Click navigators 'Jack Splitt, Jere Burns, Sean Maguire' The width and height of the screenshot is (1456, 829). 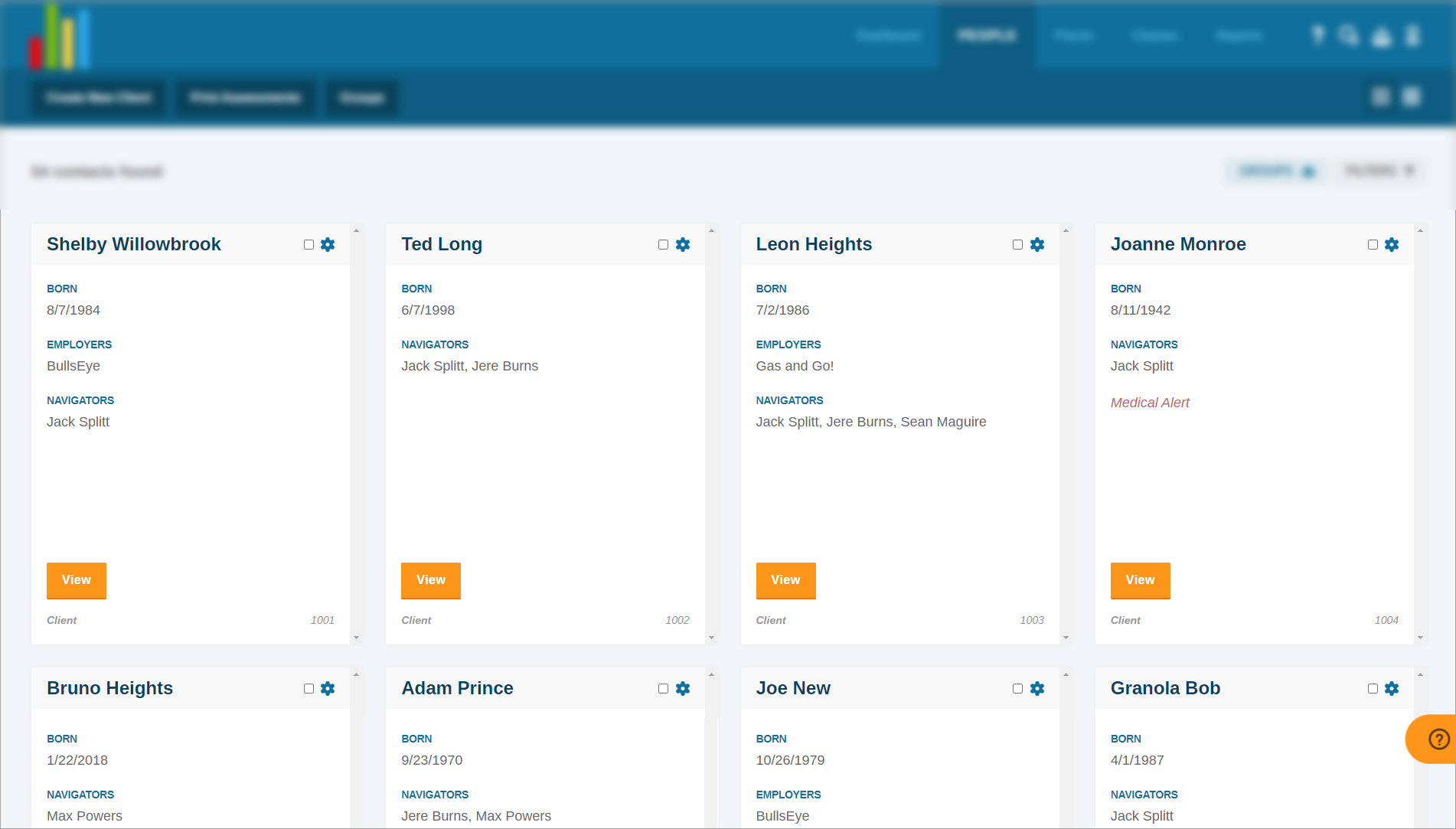pos(871,422)
